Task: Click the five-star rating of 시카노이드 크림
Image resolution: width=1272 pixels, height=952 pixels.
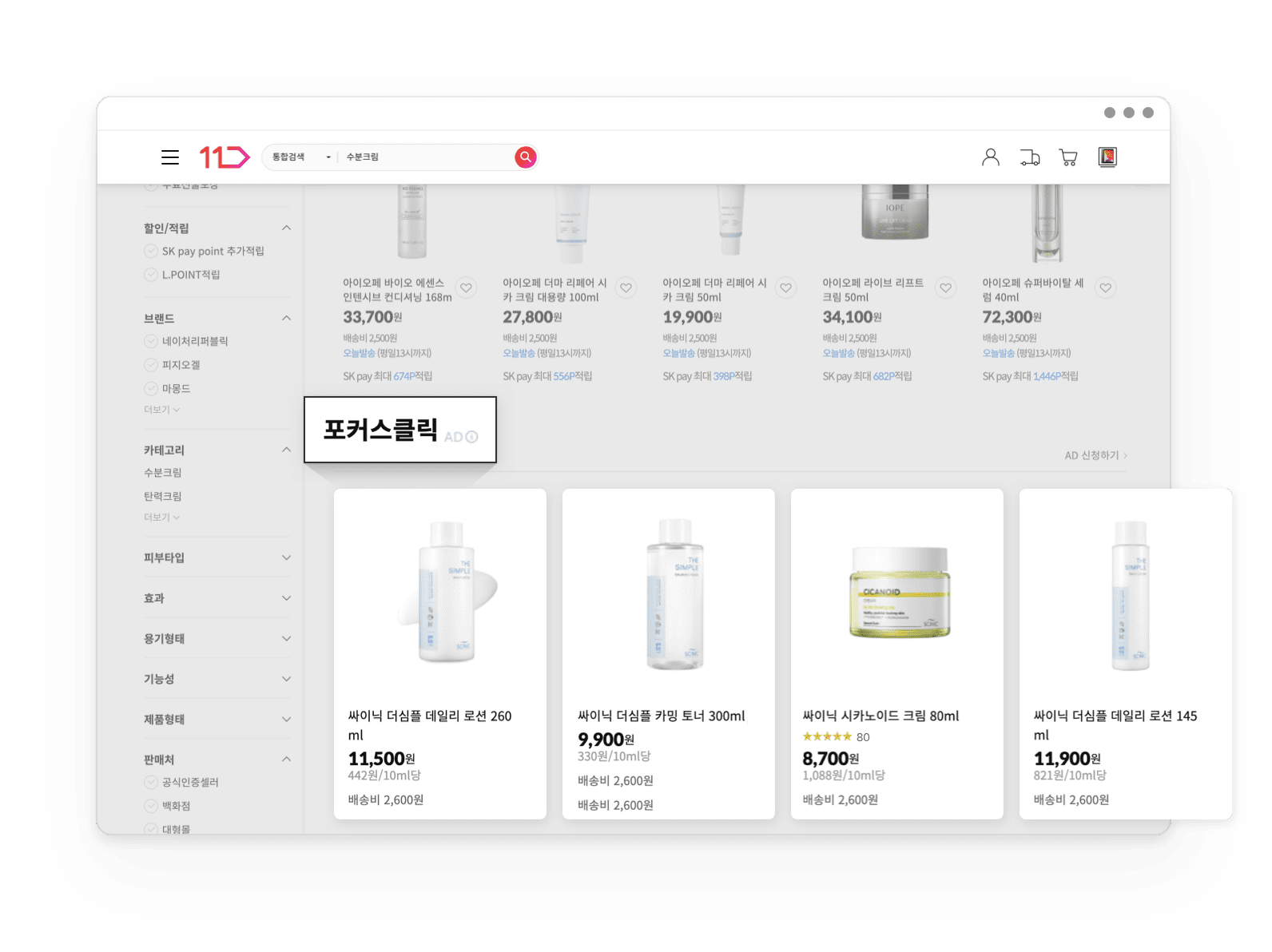Action: point(827,737)
